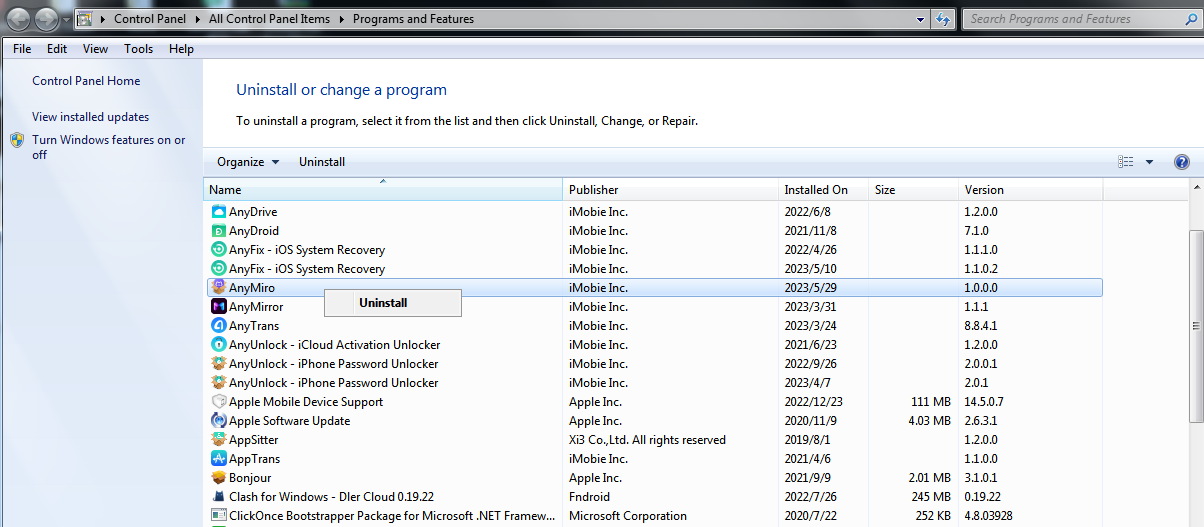This screenshot has width=1204, height=527.
Task: Expand the arrow after Control Panel breadcrumb
Action: [x=198, y=19]
